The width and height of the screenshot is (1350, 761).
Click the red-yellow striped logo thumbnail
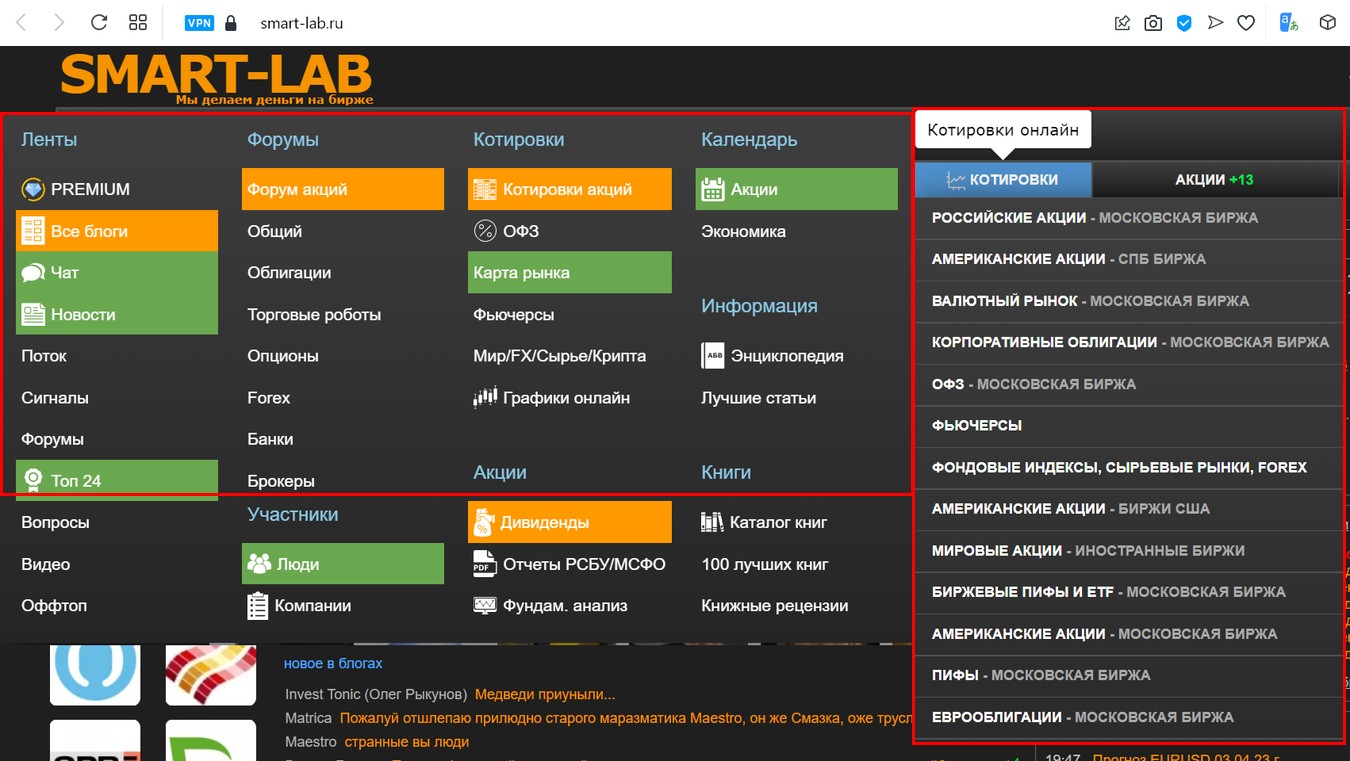point(211,675)
